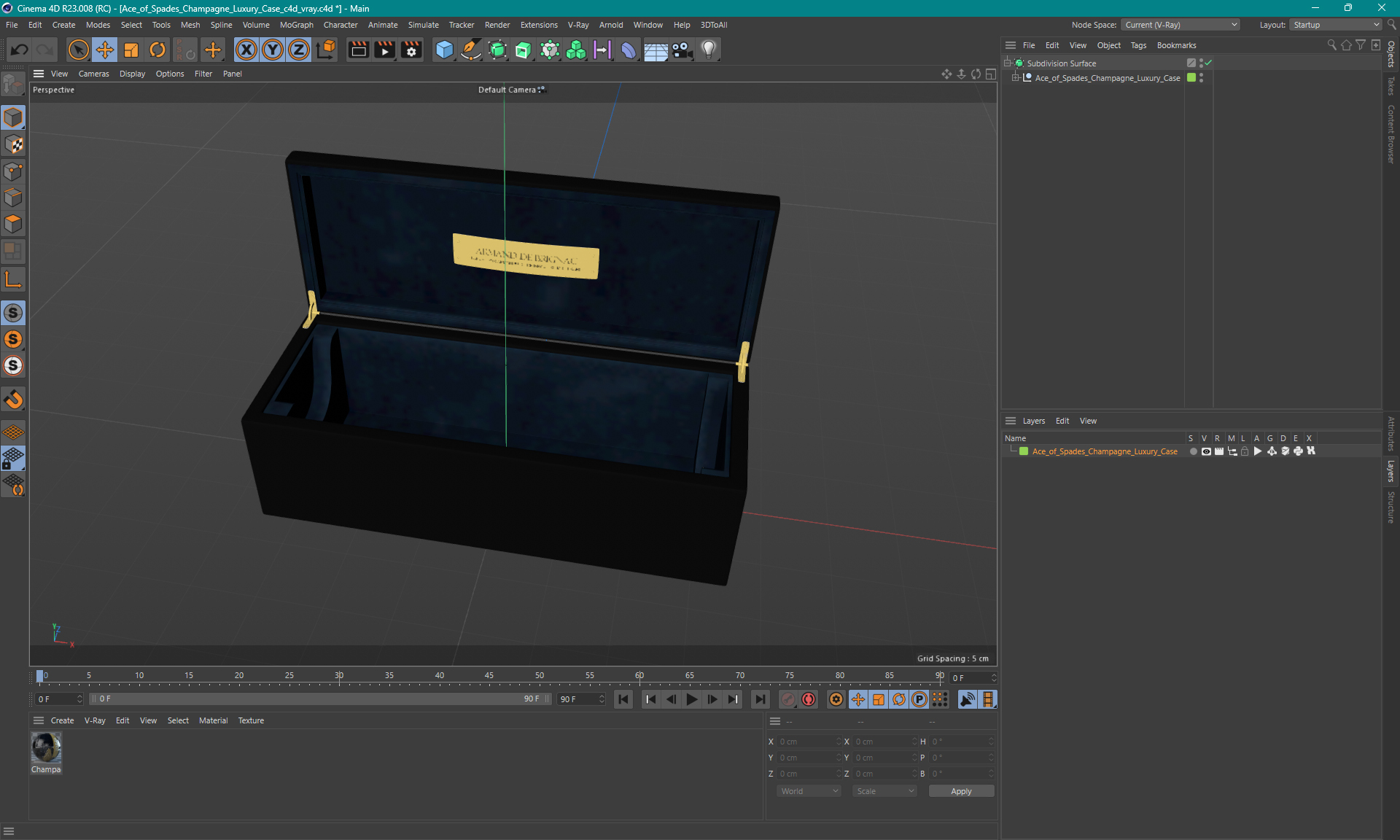Add a Light object
This screenshot has width=1400, height=840.
(x=709, y=50)
